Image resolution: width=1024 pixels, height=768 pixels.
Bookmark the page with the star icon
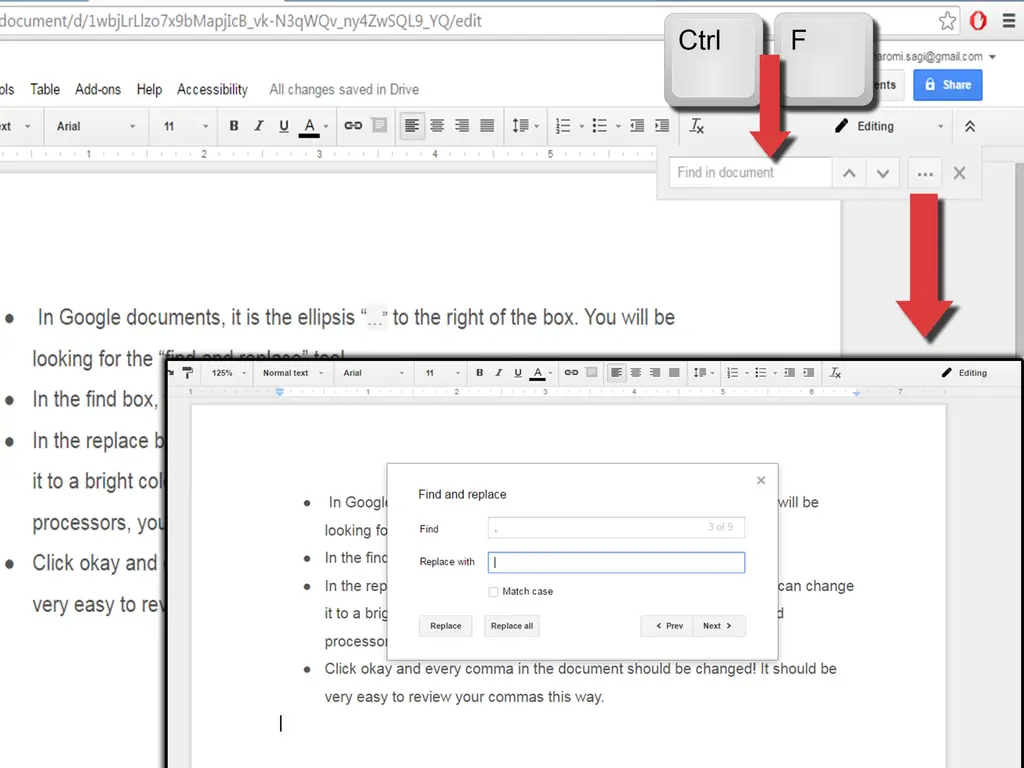(947, 21)
